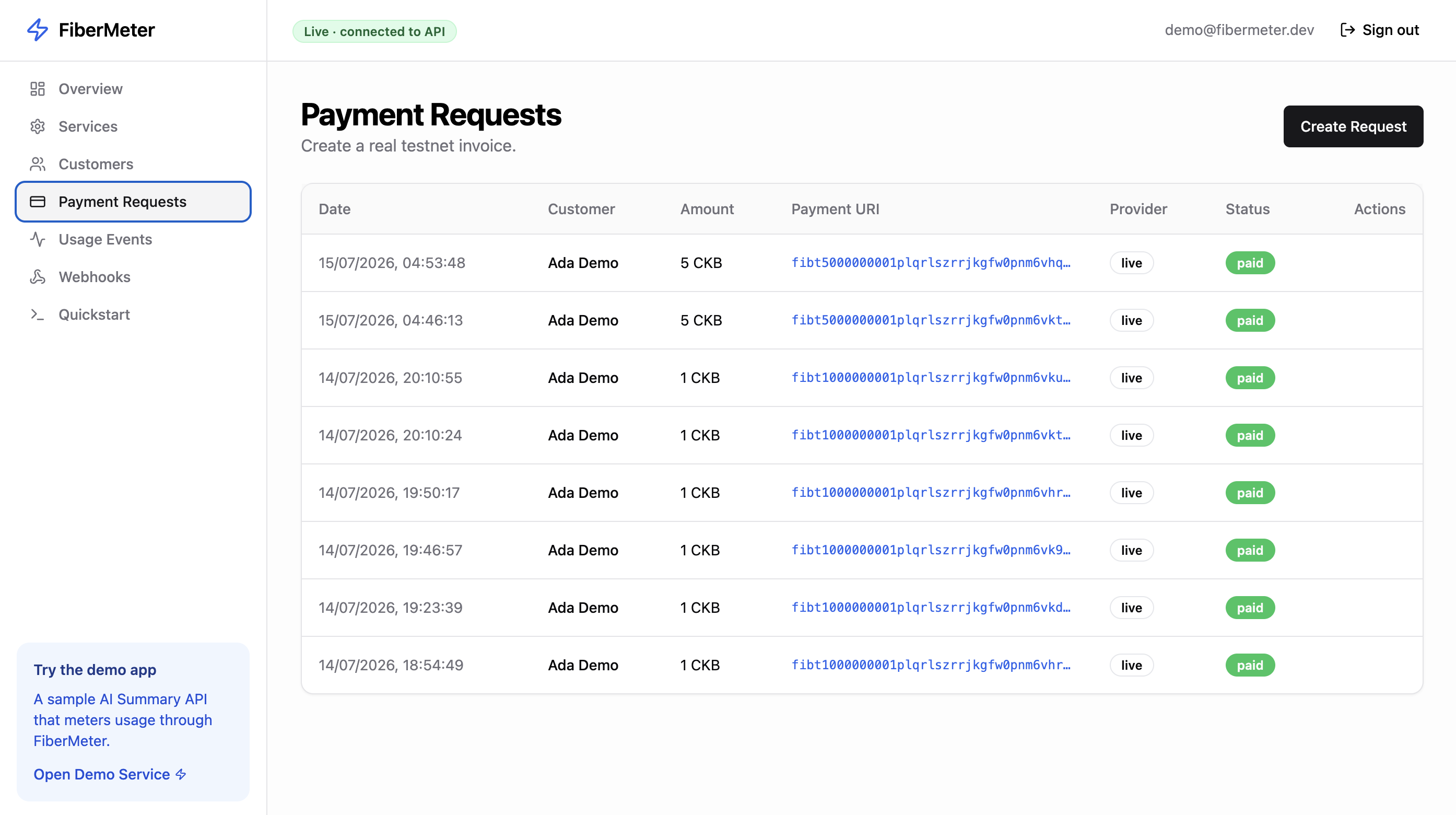Click the Webhooks icon in sidebar
The height and width of the screenshot is (815, 1456).
click(x=37, y=276)
